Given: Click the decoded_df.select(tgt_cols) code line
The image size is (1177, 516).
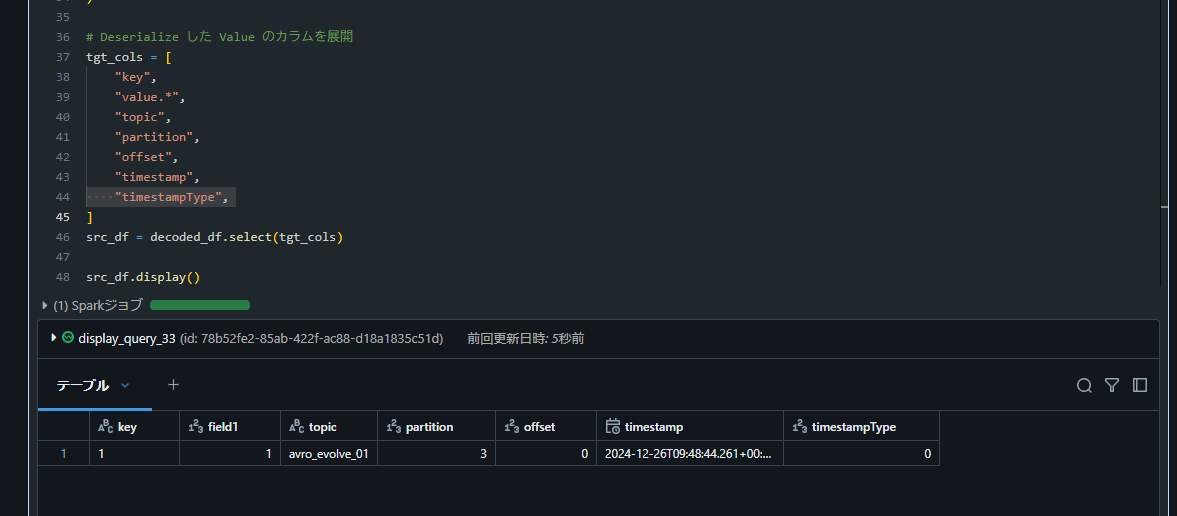Looking at the screenshot, I should (215, 237).
